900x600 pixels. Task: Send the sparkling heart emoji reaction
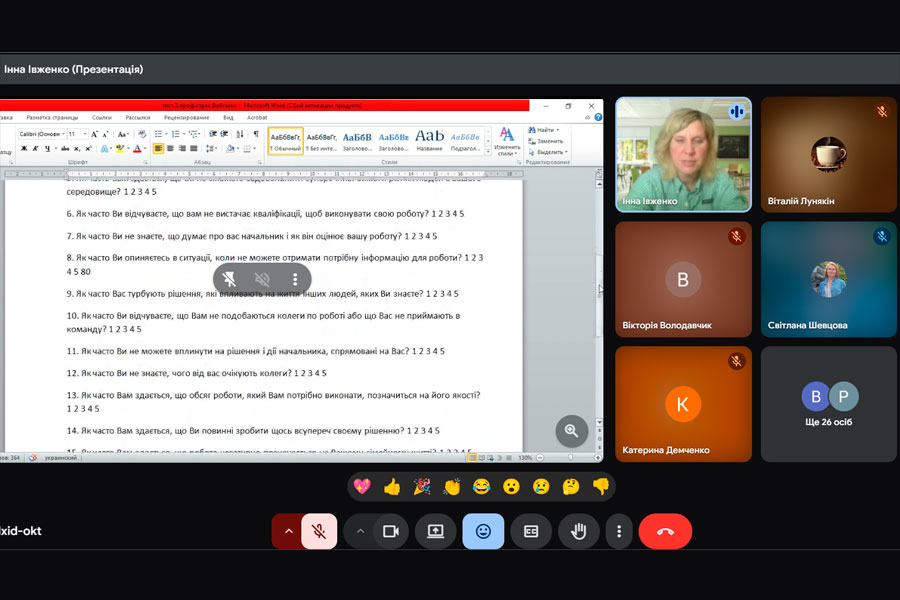[362, 487]
